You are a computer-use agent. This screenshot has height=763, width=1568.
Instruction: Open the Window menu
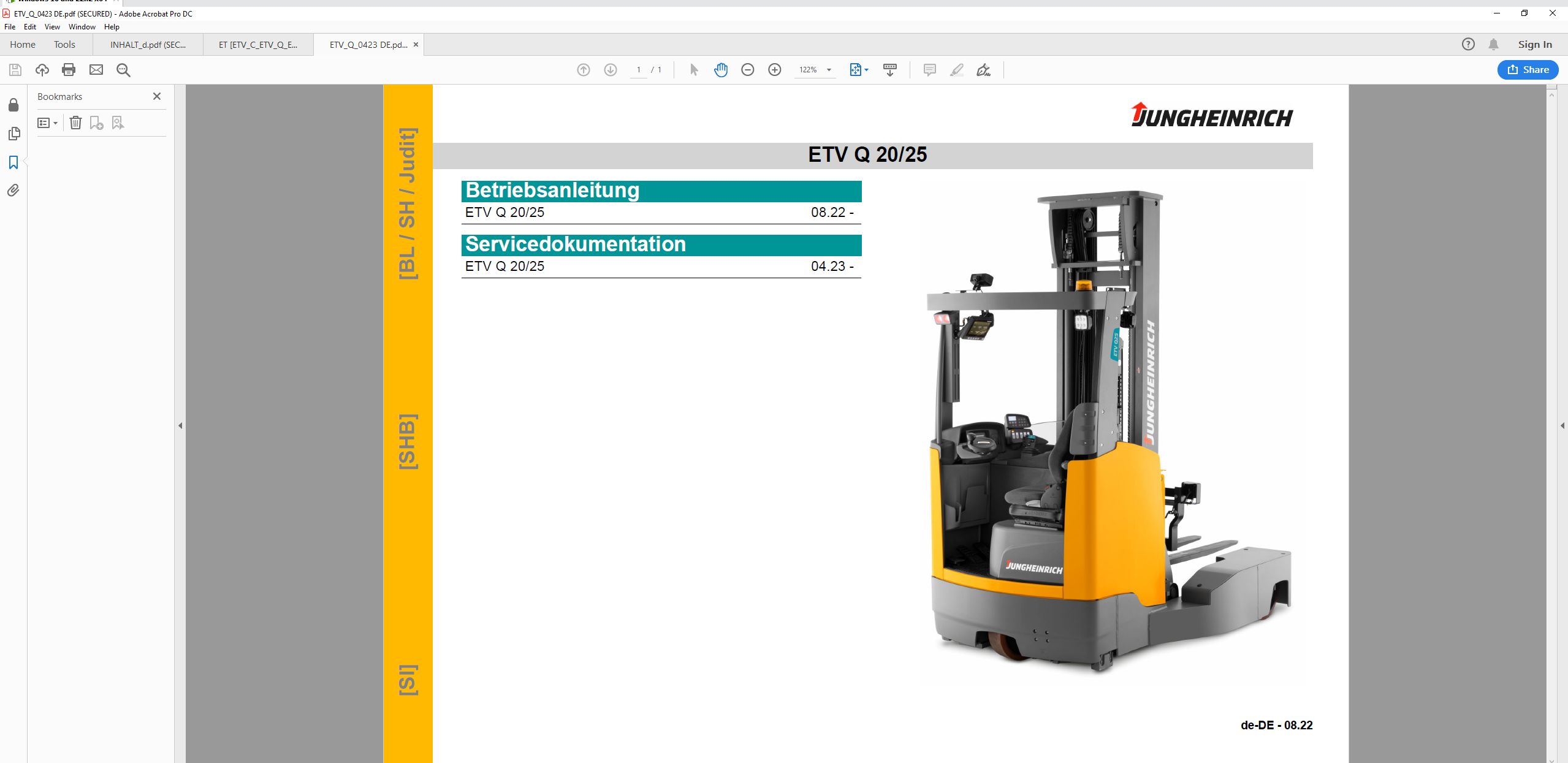[x=82, y=27]
